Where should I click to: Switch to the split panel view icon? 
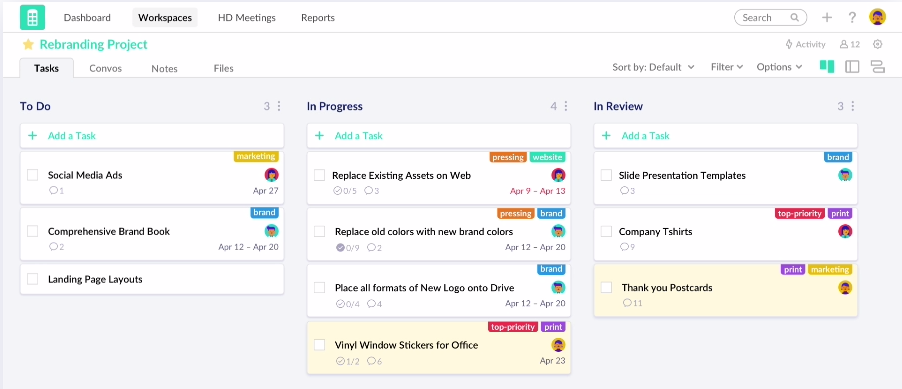pos(852,67)
